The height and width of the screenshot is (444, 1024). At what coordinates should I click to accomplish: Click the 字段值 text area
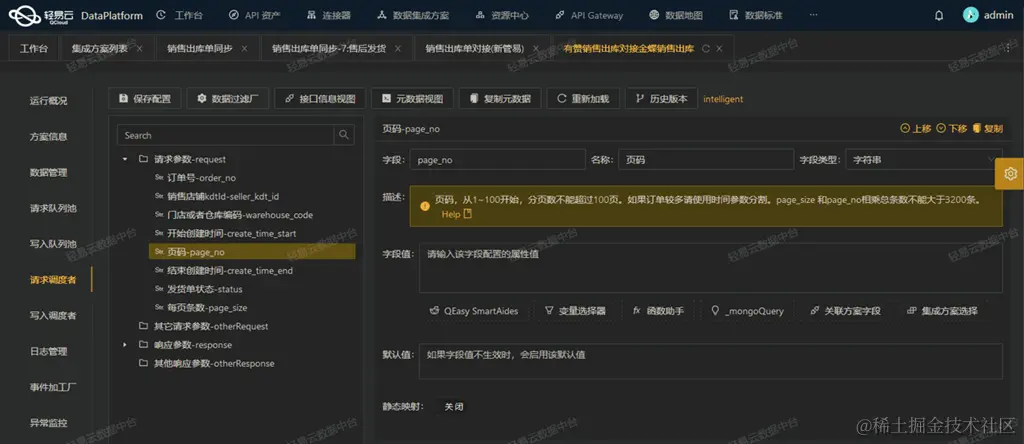click(x=711, y=268)
